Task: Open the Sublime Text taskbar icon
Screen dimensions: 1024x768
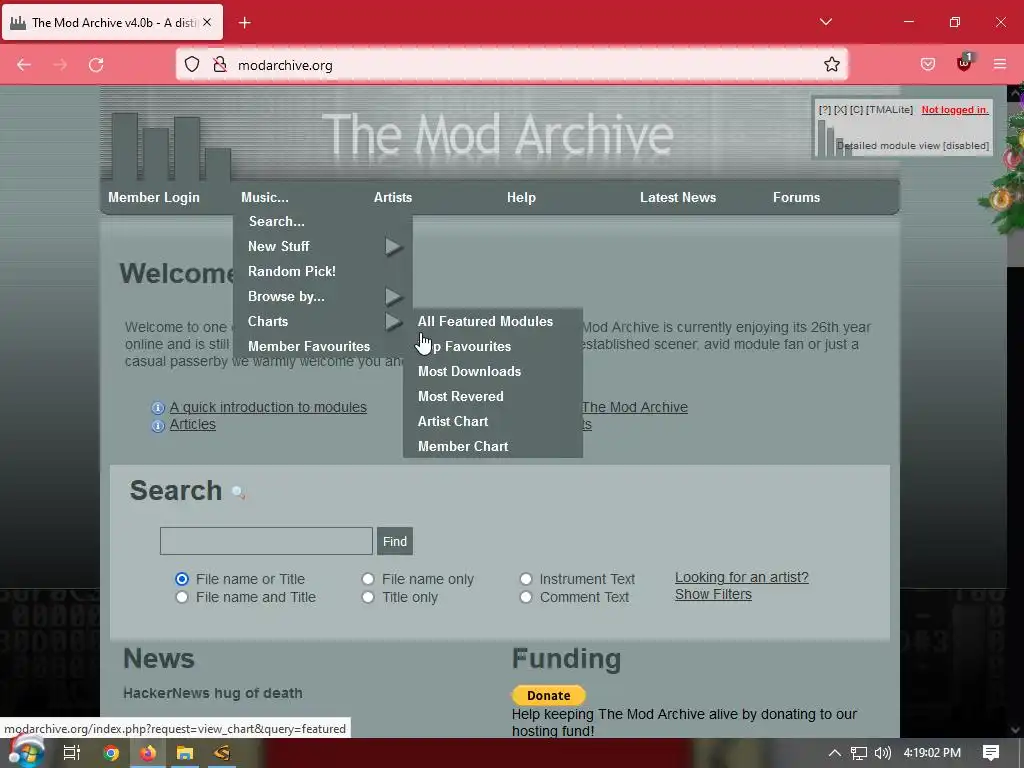Action: pos(222,753)
